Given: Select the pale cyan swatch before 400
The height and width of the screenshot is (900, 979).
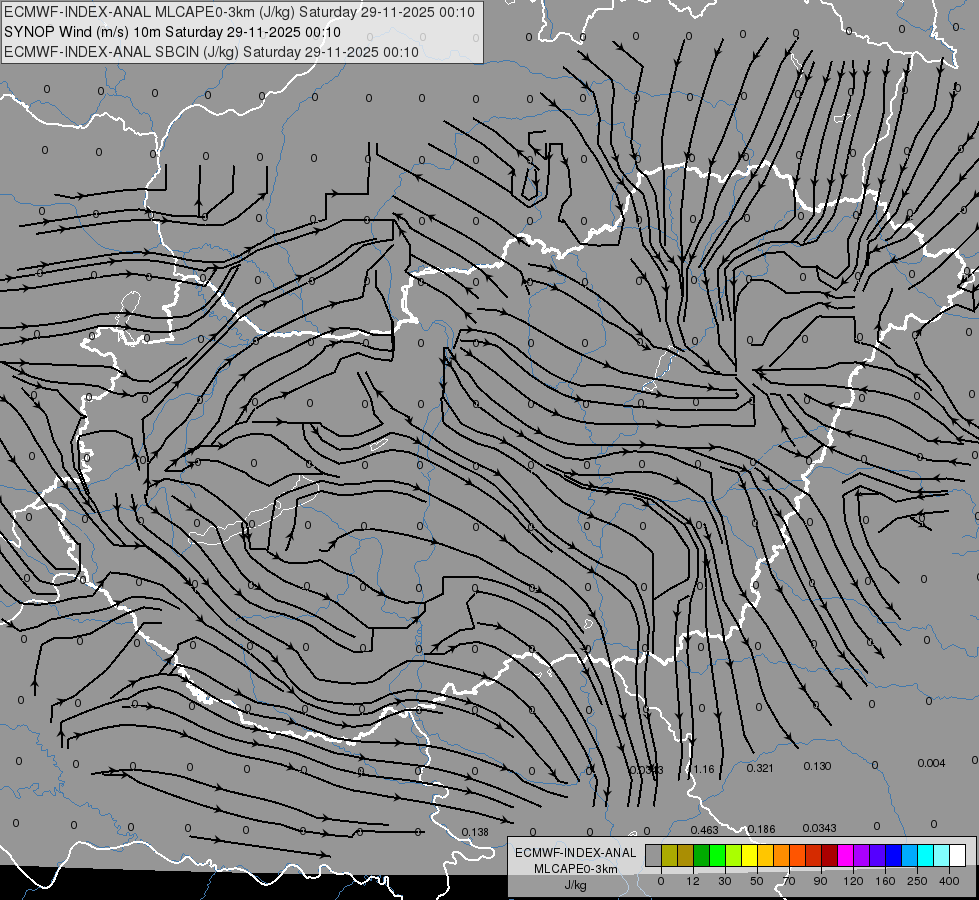Looking at the screenshot, I should [x=942, y=855].
